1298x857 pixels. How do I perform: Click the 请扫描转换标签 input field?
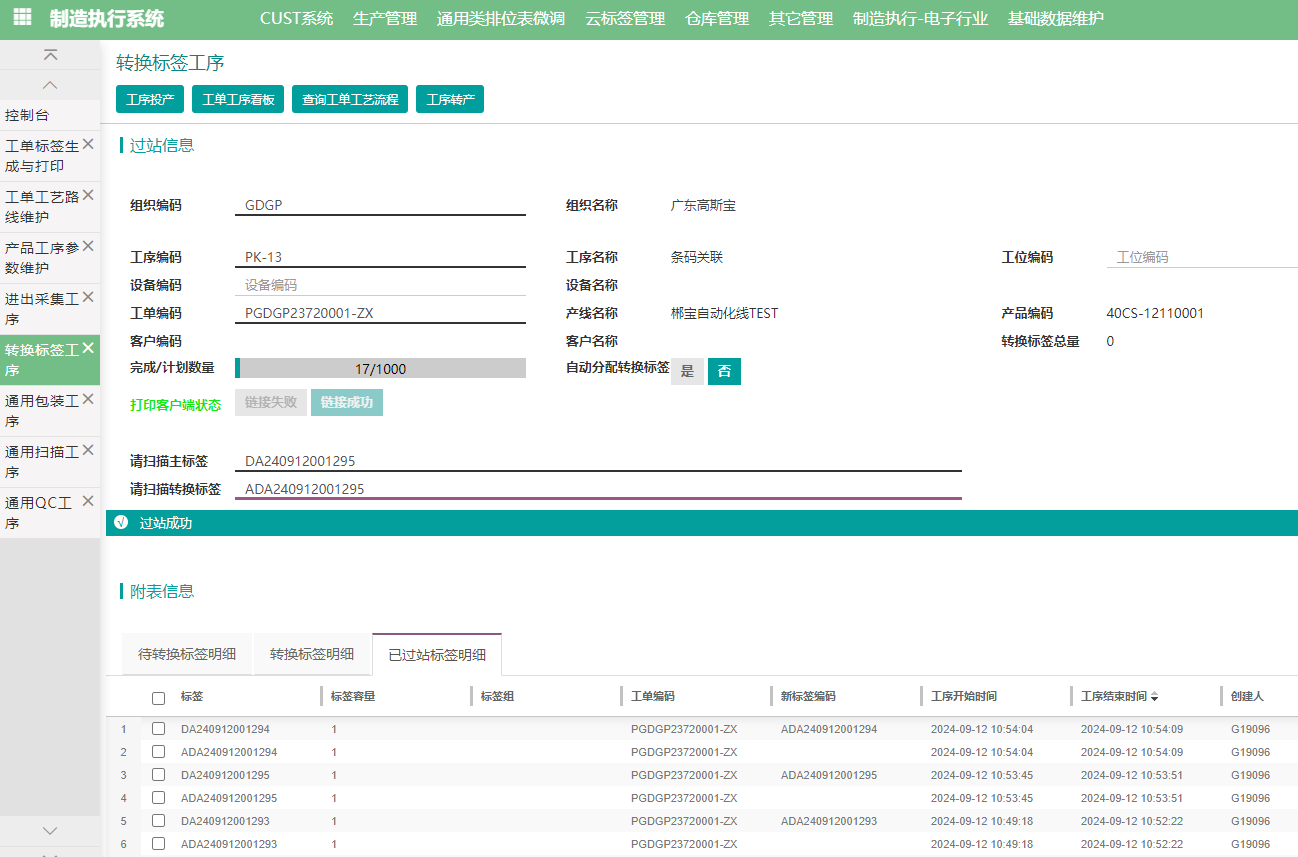coord(598,489)
